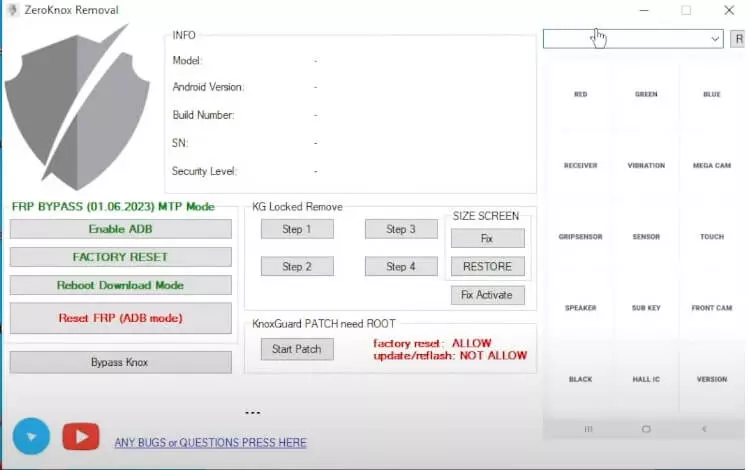Click Start Patch button
This screenshot has width=748, height=470.
coord(297,349)
